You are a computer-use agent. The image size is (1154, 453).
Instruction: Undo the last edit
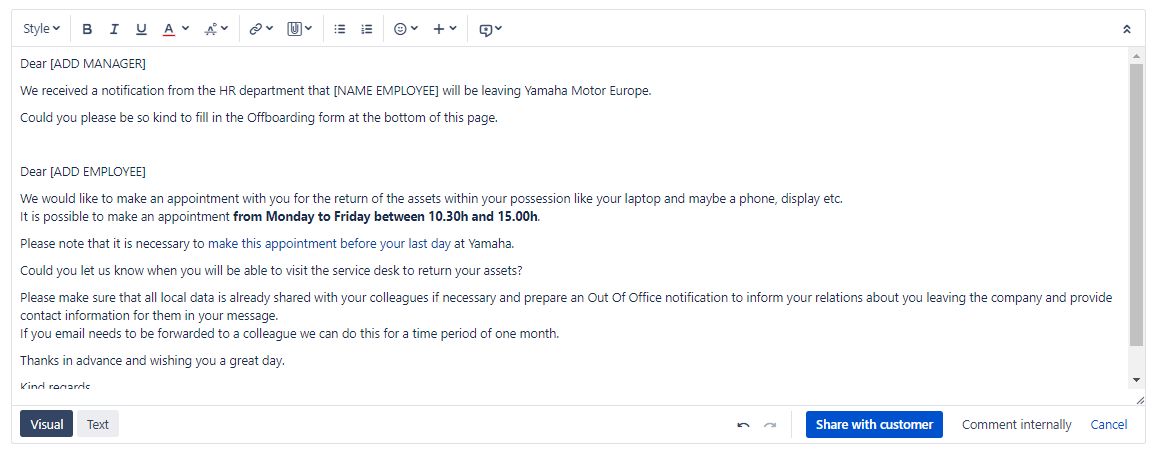[743, 425]
